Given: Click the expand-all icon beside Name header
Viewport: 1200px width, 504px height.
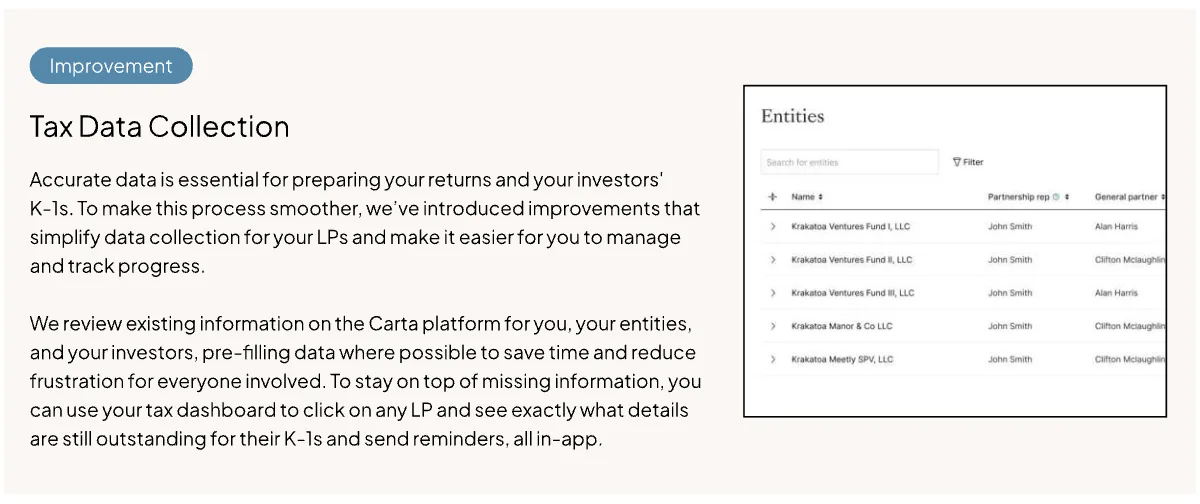Looking at the screenshot, I should 772,197.
